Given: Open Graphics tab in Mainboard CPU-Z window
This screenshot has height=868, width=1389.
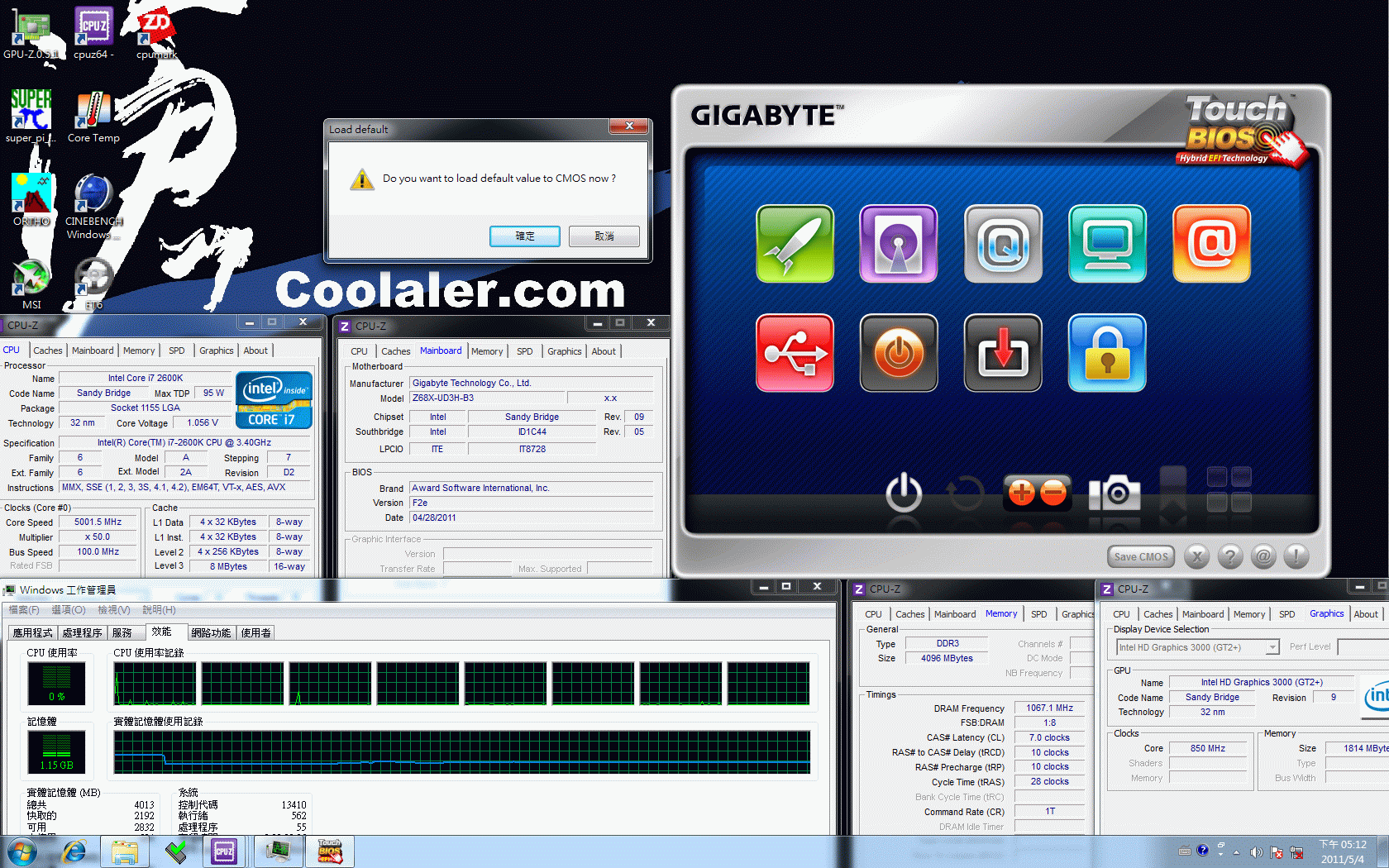Looking at the screenshot, I should [x=565, y=351].
